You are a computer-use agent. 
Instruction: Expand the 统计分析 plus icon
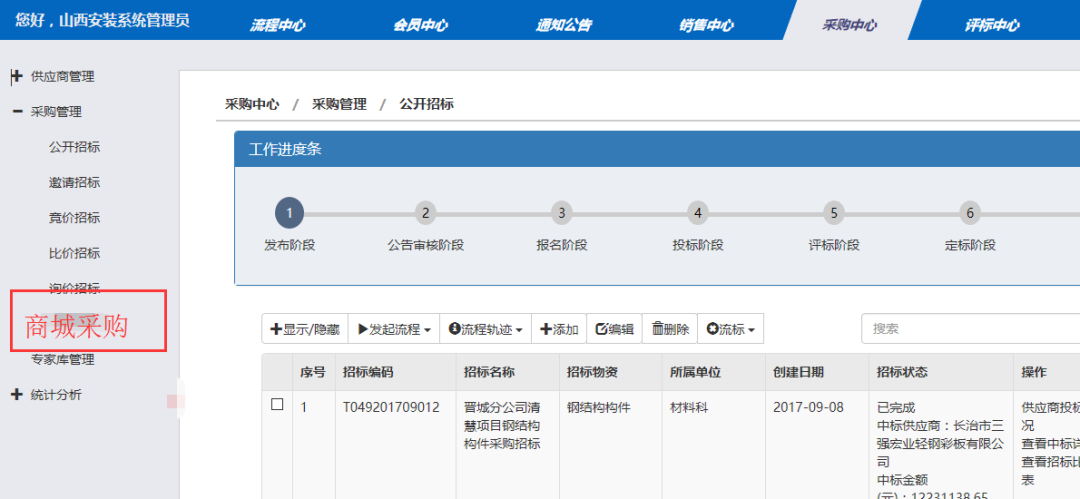pos(17,395)
